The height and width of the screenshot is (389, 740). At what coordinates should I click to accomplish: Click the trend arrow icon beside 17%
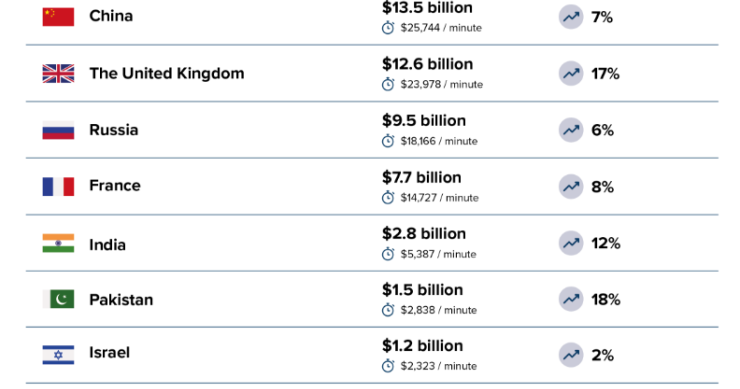point(571,74)
